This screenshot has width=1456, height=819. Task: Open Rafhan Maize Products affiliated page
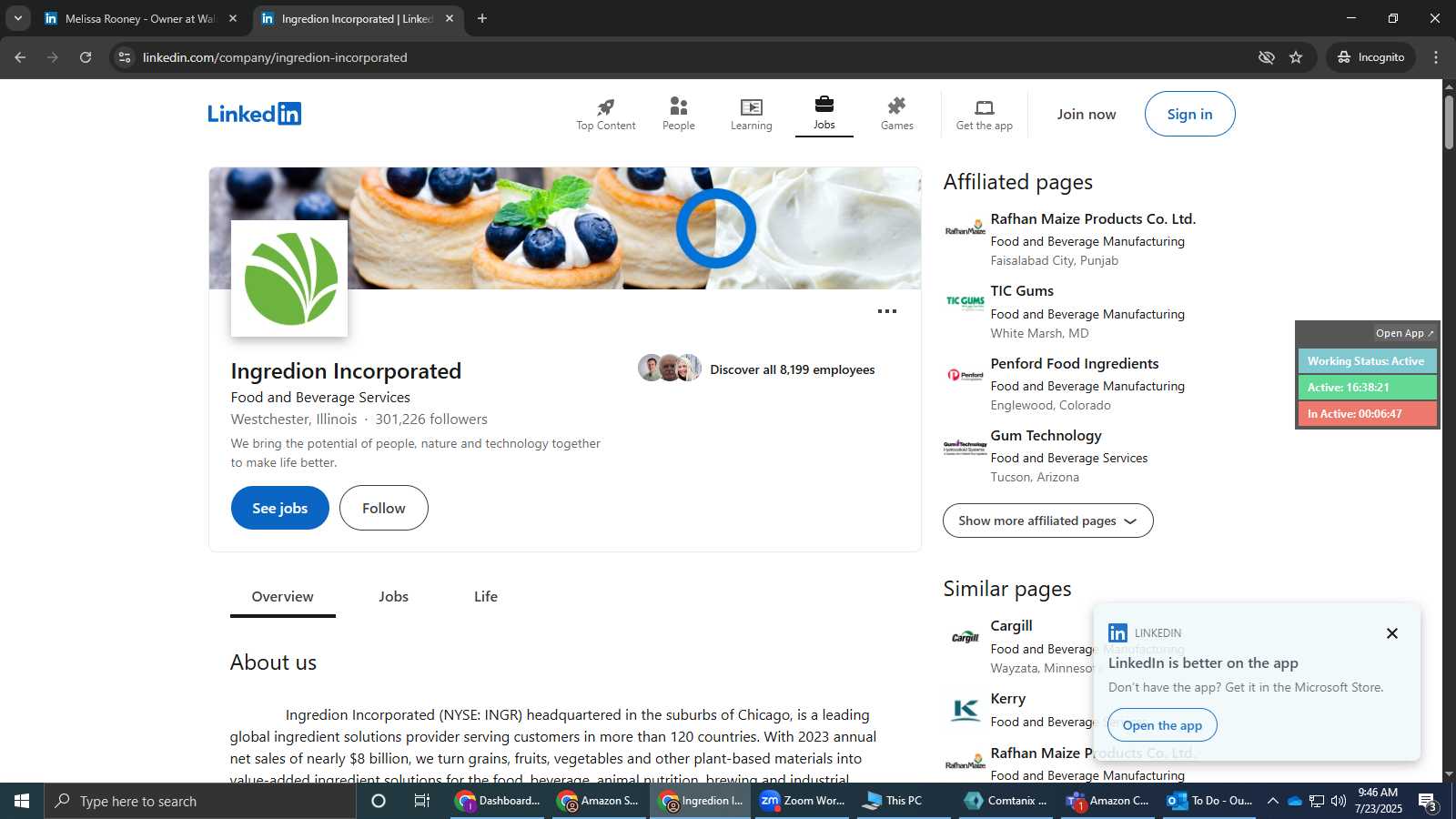[x=1092, y=219]
